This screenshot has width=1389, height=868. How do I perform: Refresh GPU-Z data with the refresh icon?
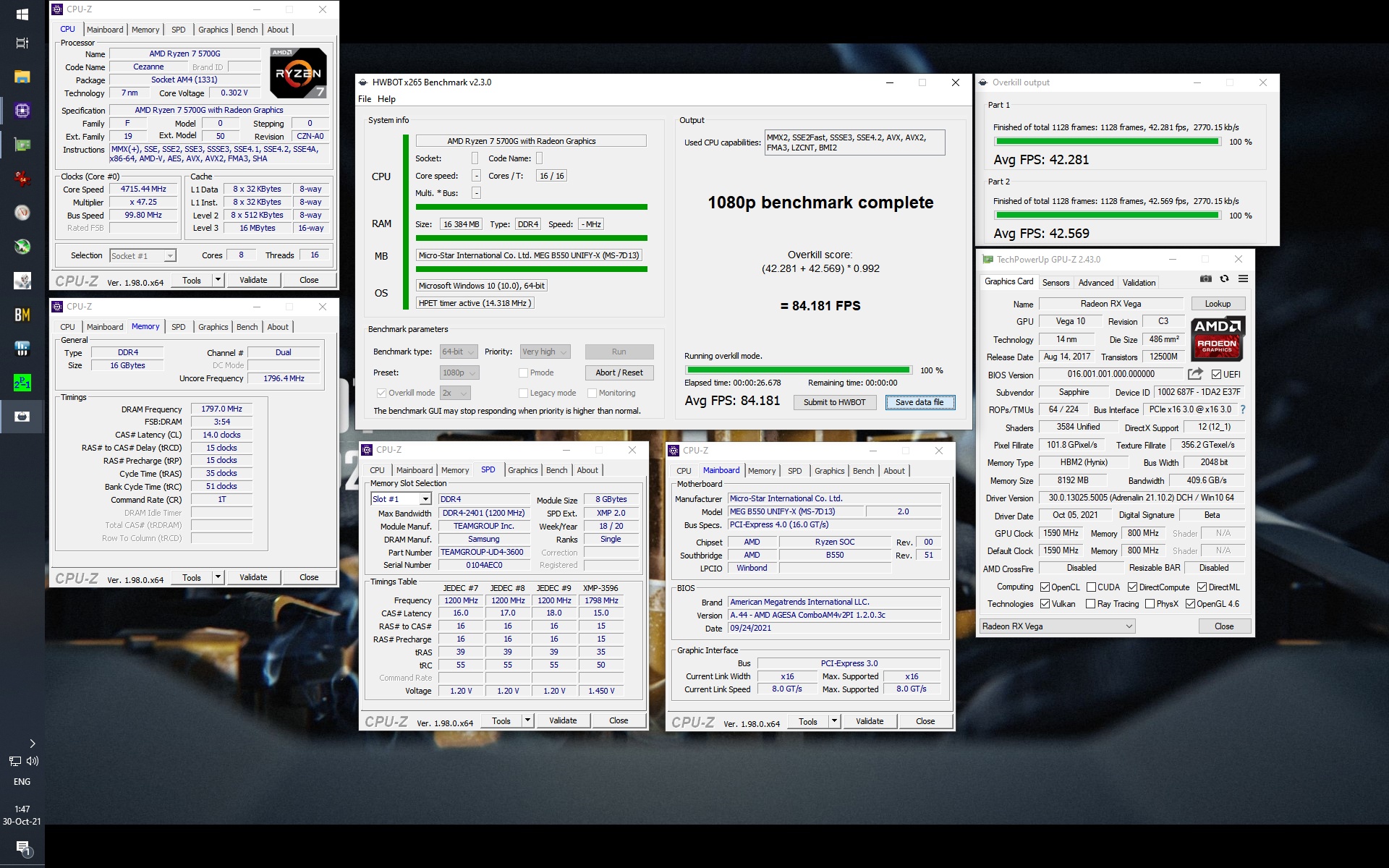pos(1224,279)
